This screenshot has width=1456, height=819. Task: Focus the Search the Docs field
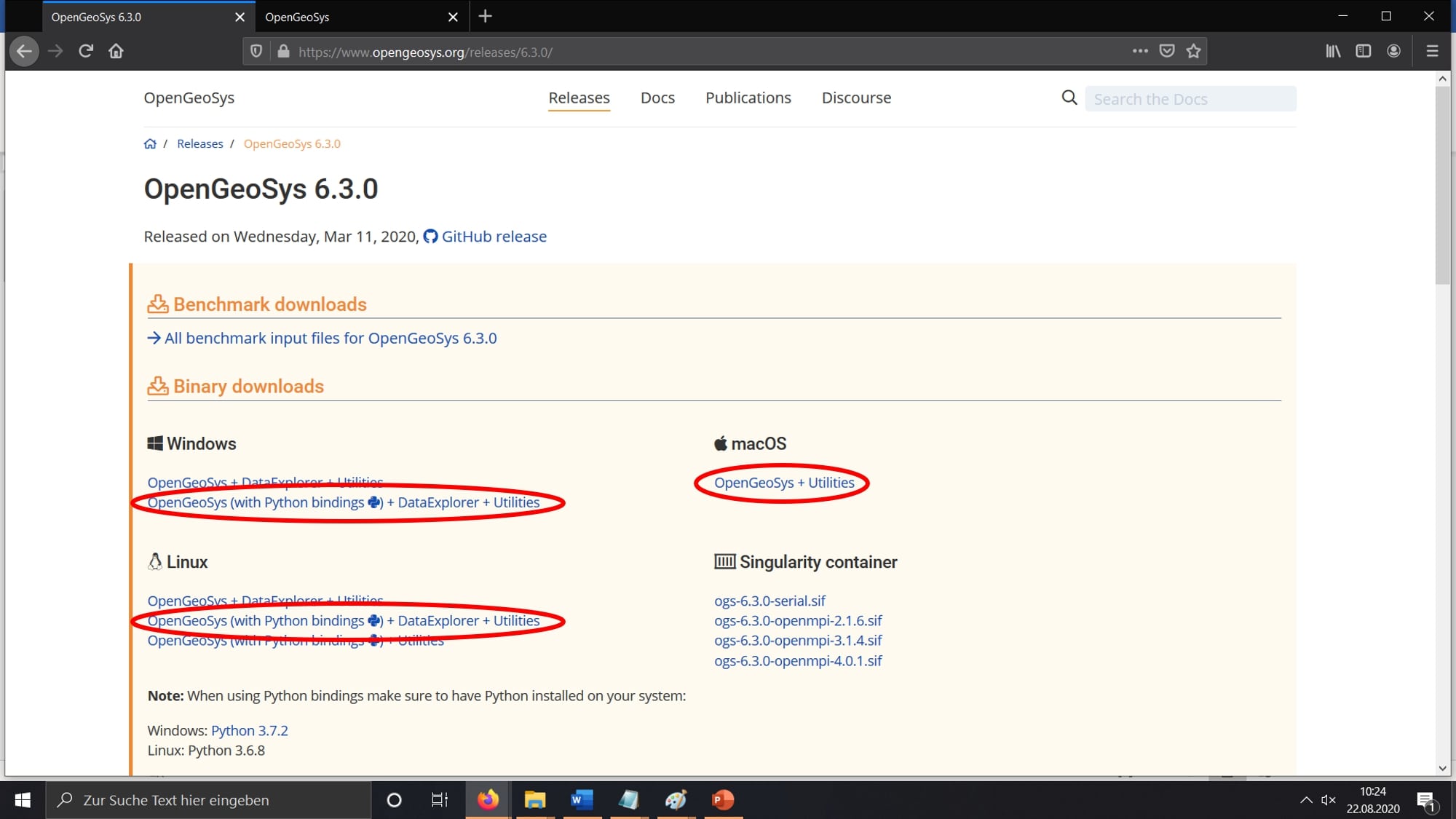(x=1190, y=99)
